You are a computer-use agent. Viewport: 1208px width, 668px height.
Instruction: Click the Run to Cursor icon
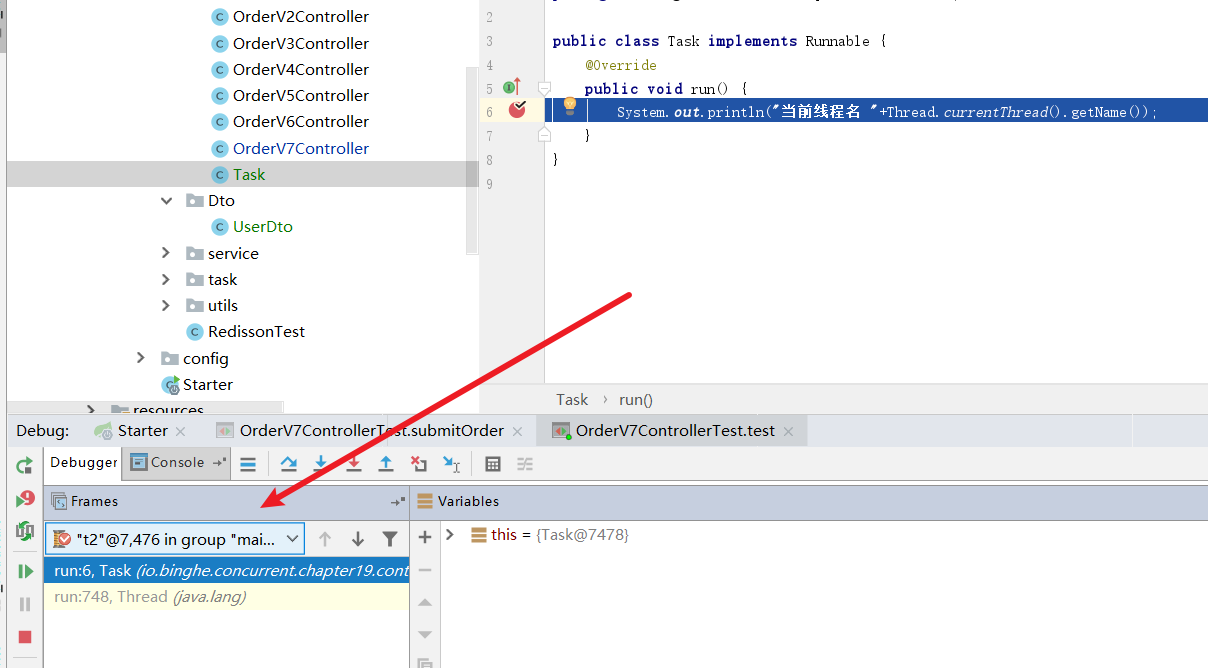451,463
